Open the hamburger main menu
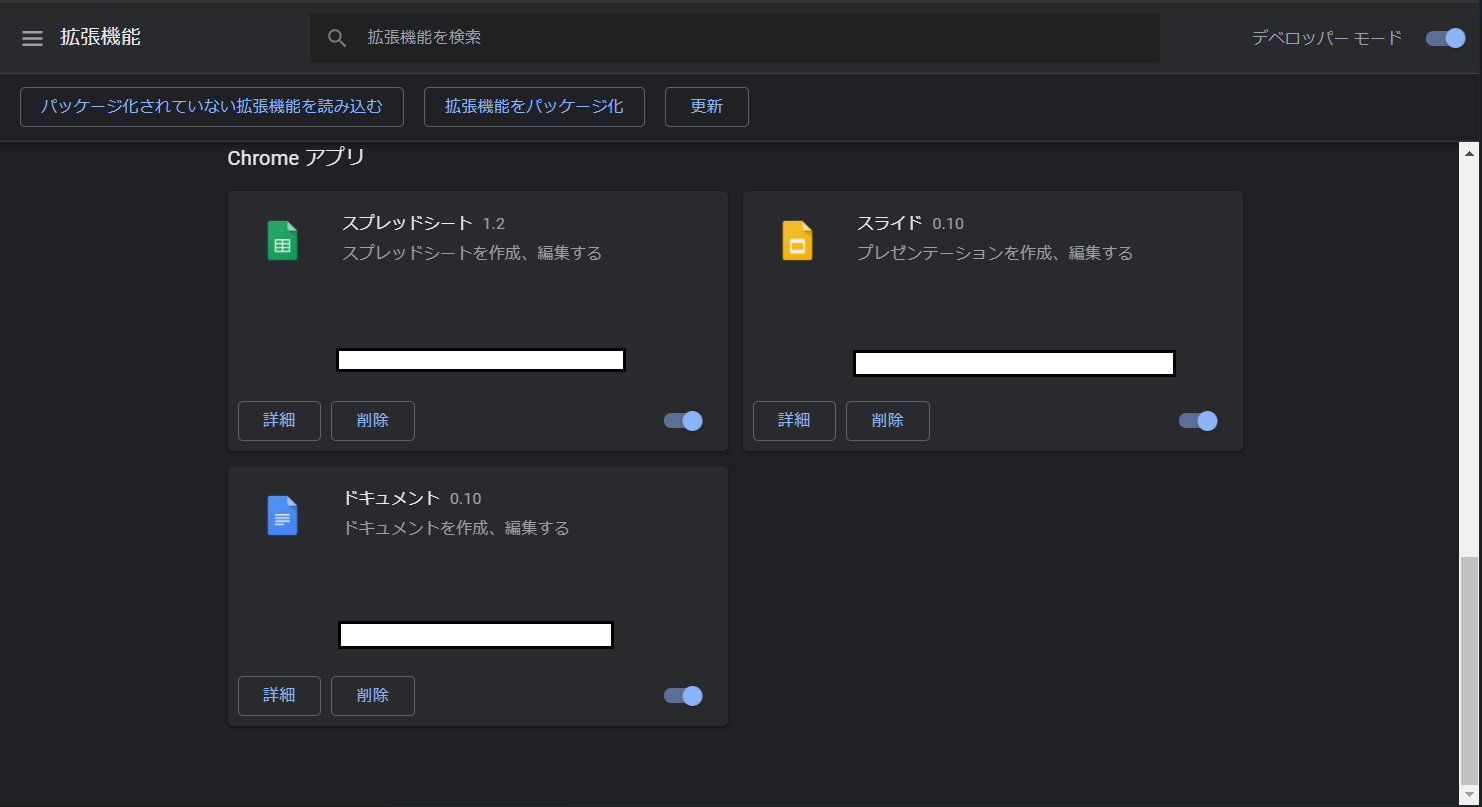Screen dimensions: 1482x807 [33, 38]
